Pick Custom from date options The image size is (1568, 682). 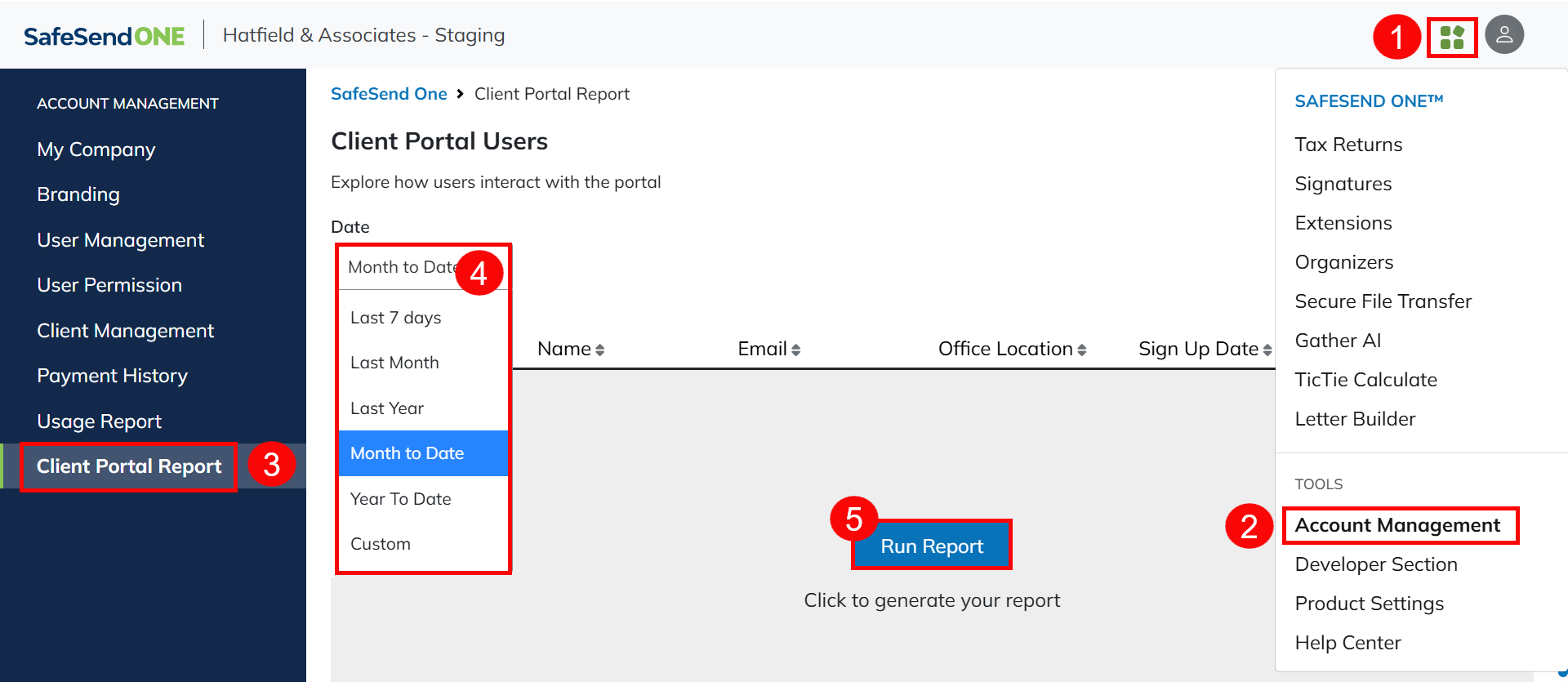381,544
